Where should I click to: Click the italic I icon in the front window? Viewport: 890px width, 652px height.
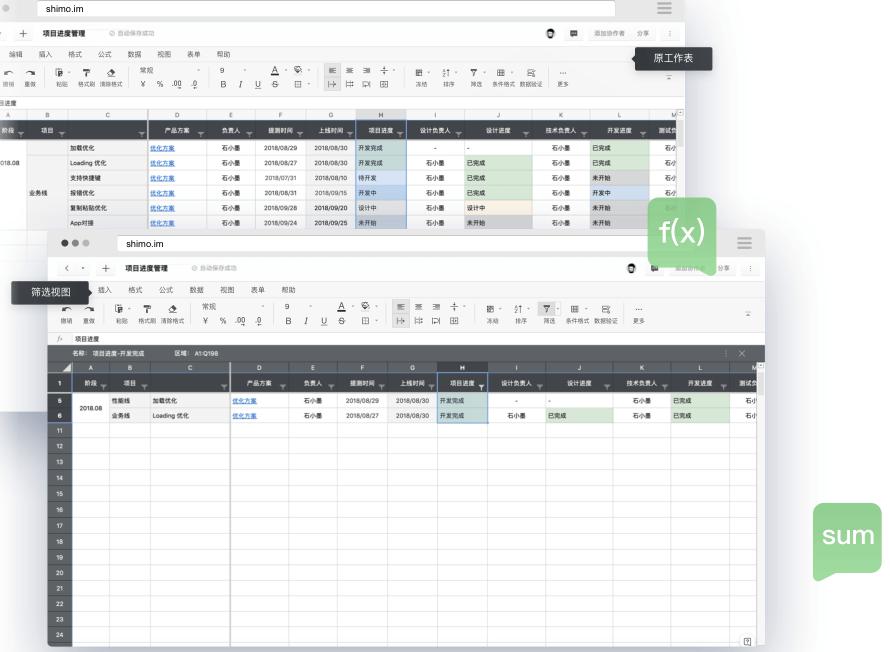[x=306, y=321]
